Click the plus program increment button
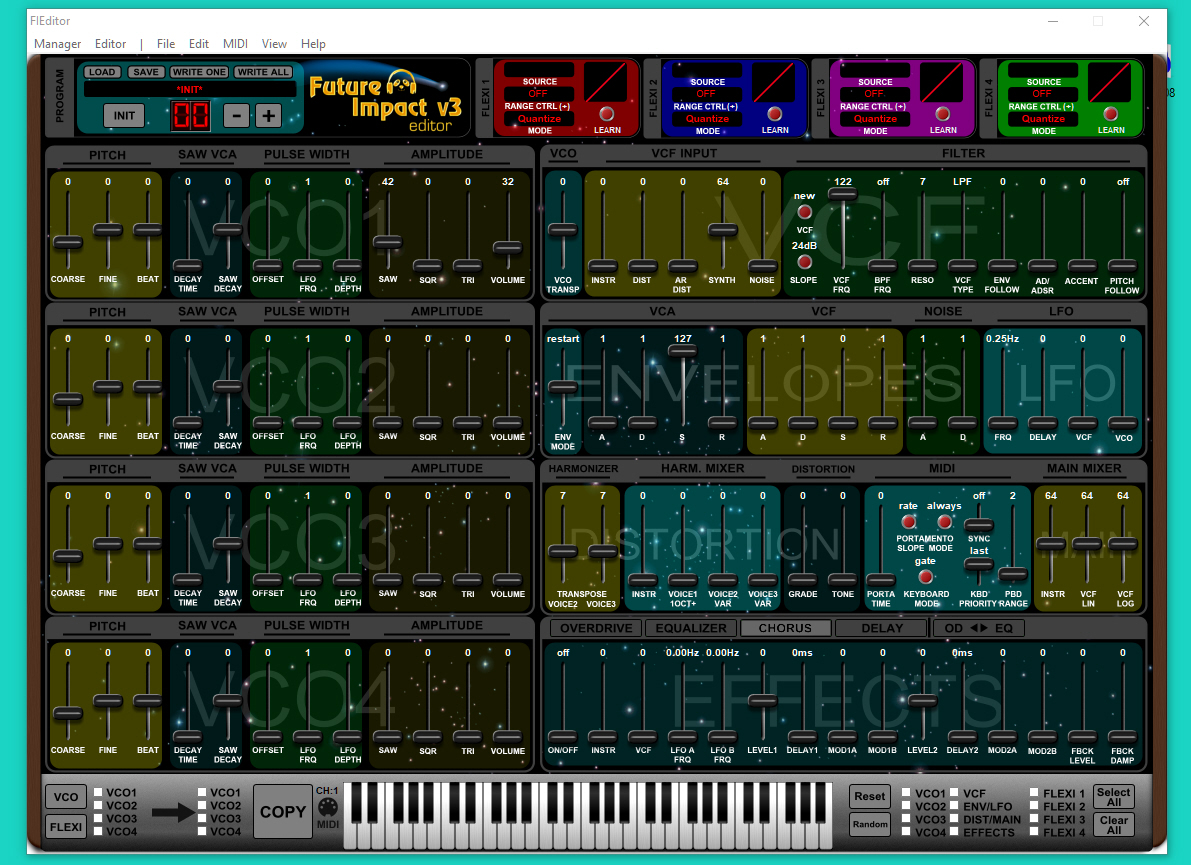1191x865 pixels. [268, 115]
